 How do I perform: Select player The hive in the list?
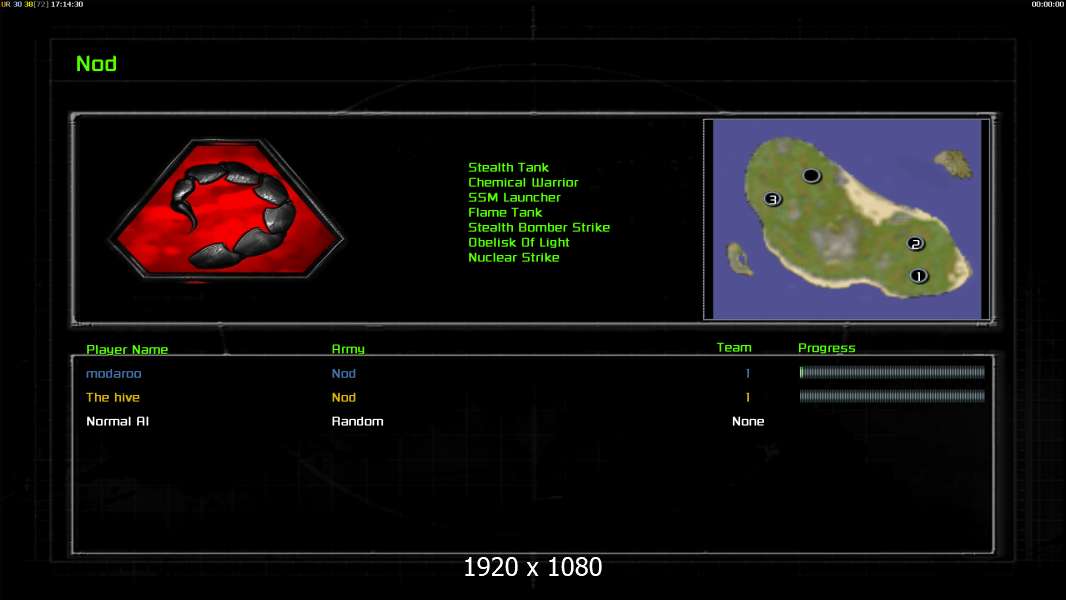(113, 397)
